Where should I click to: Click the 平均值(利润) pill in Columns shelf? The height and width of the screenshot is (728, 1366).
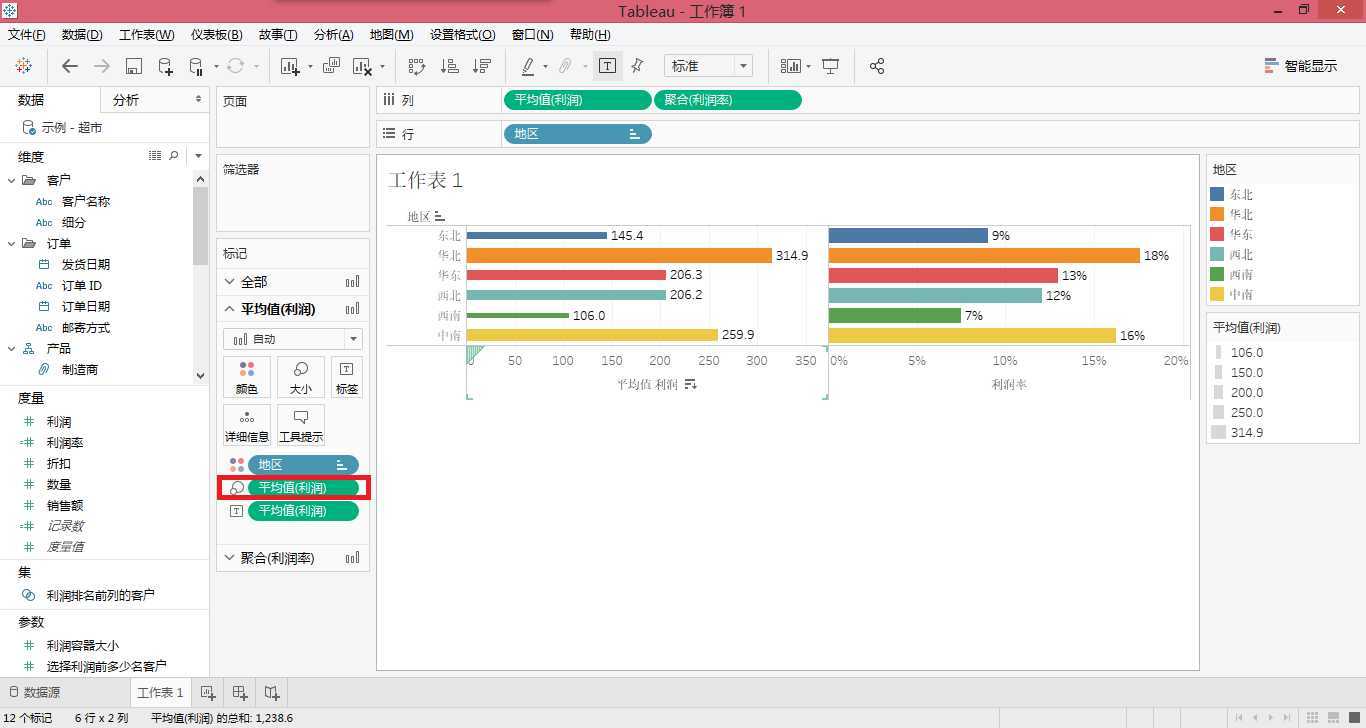pyautogui.click(x=577, y=100)
